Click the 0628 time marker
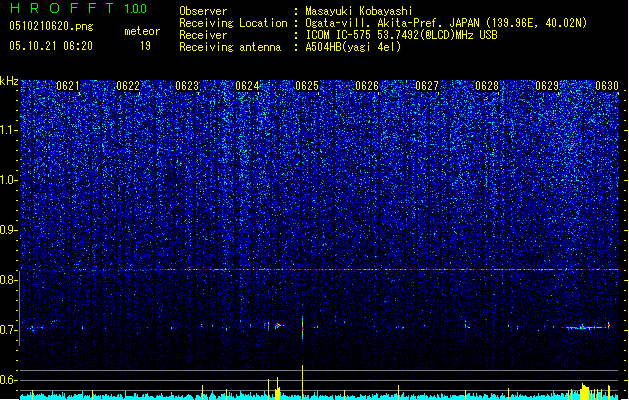629x400 pixels. coord(487,86)
